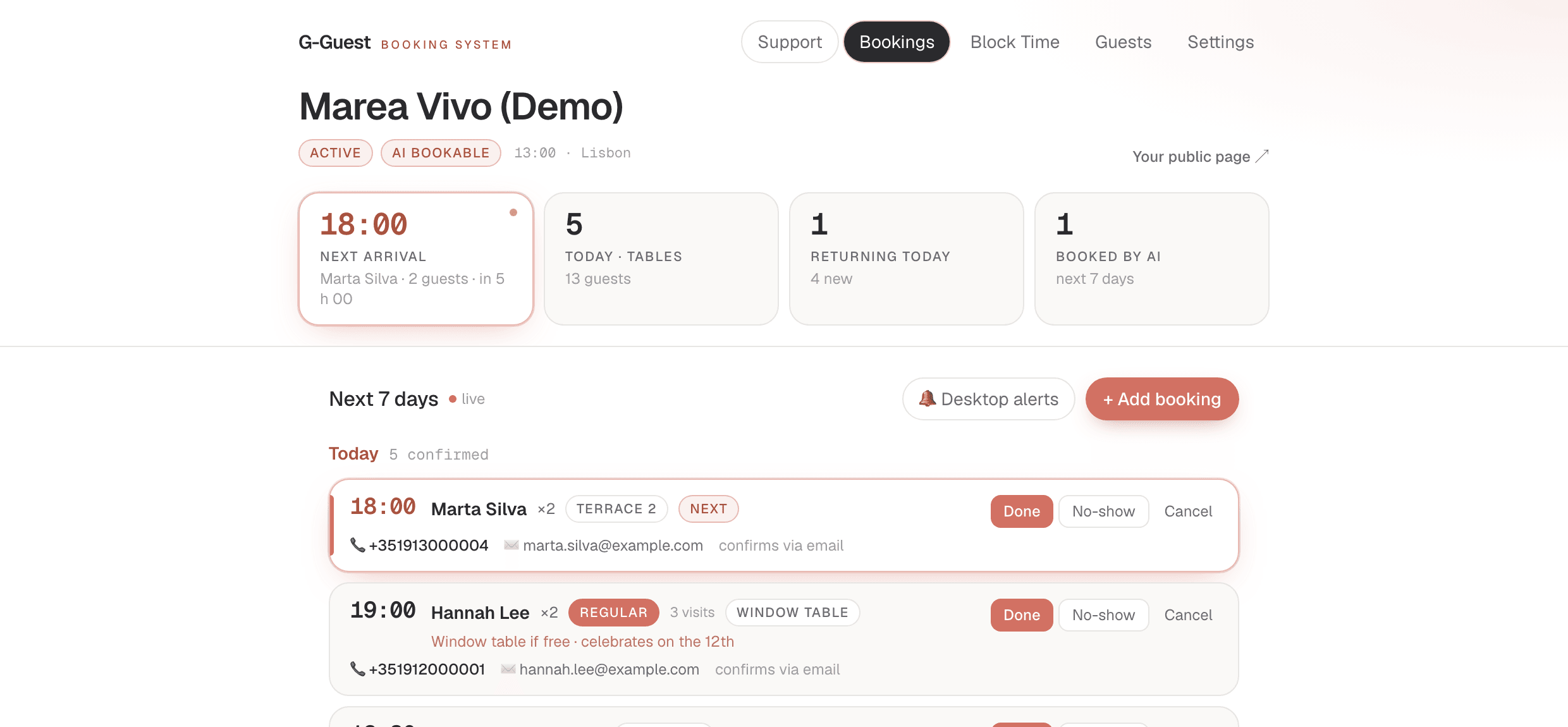
Task: Open the Support tab
Action: click(790, 42)
